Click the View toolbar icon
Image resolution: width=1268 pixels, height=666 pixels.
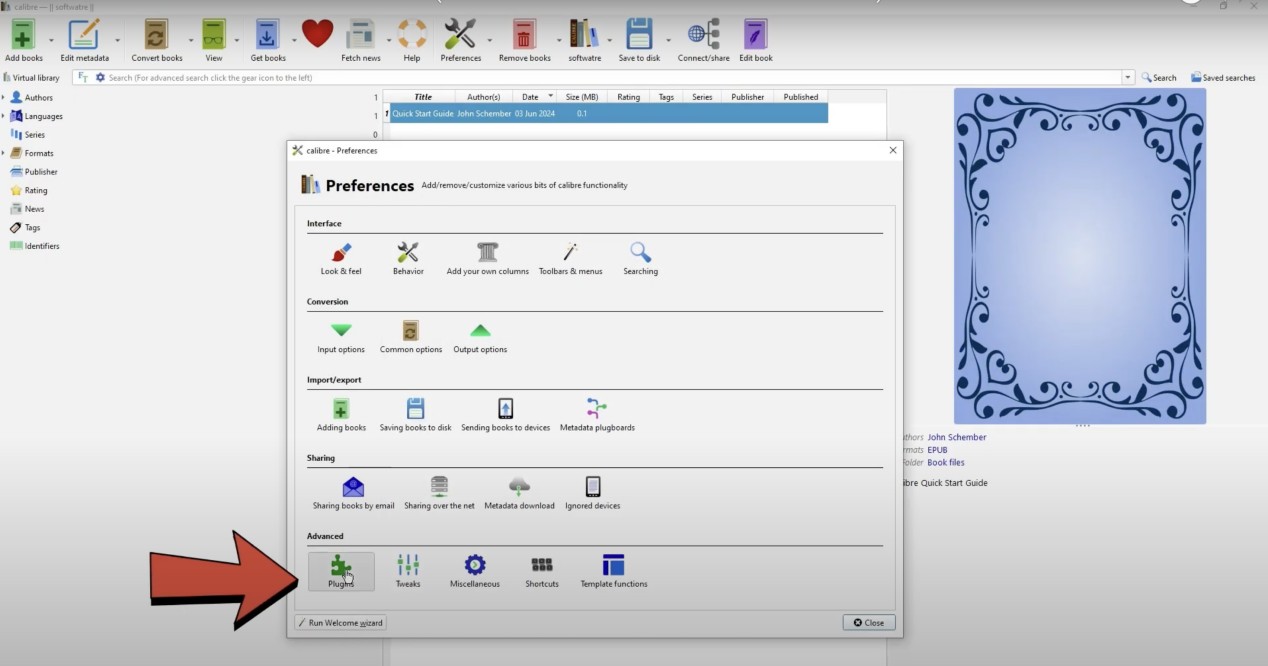[214, 40]
